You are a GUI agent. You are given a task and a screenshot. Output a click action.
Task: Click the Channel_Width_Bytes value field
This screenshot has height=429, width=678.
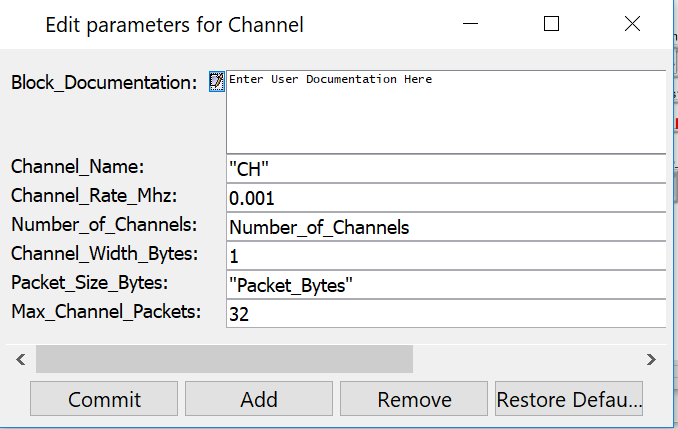pyautogui.click(x=445, y=256)
